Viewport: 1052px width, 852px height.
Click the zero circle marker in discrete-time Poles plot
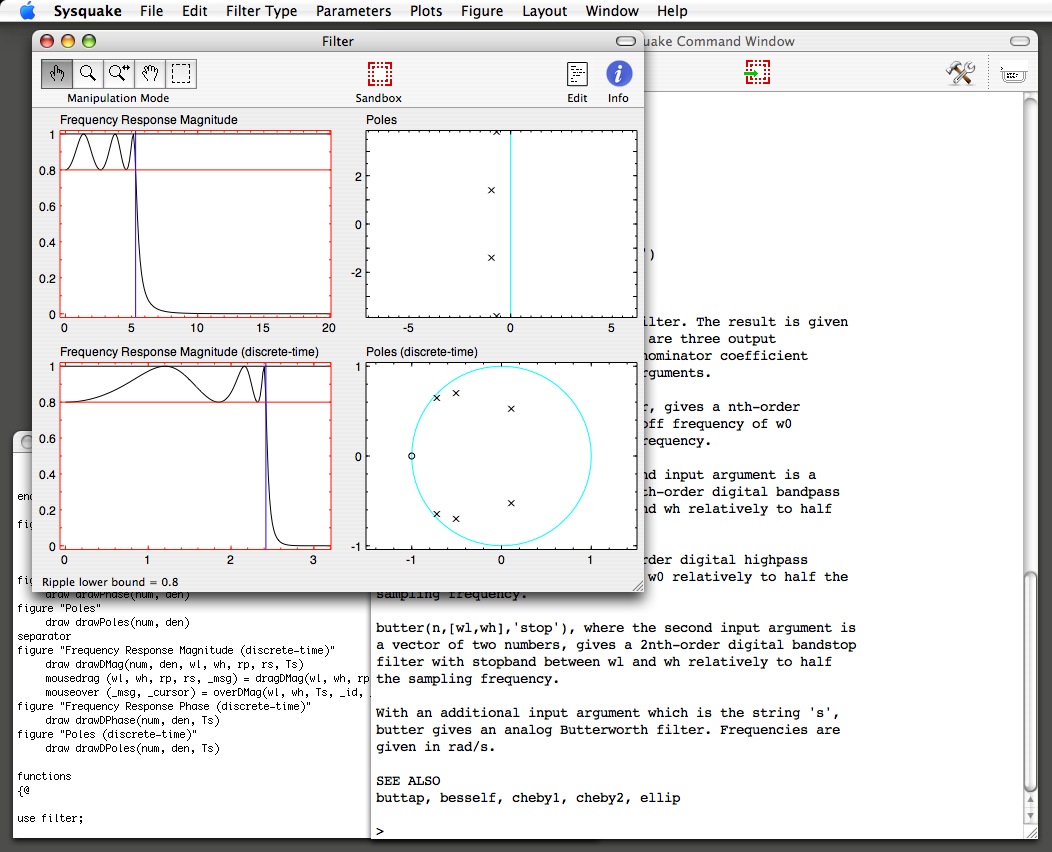click(412, 456)
